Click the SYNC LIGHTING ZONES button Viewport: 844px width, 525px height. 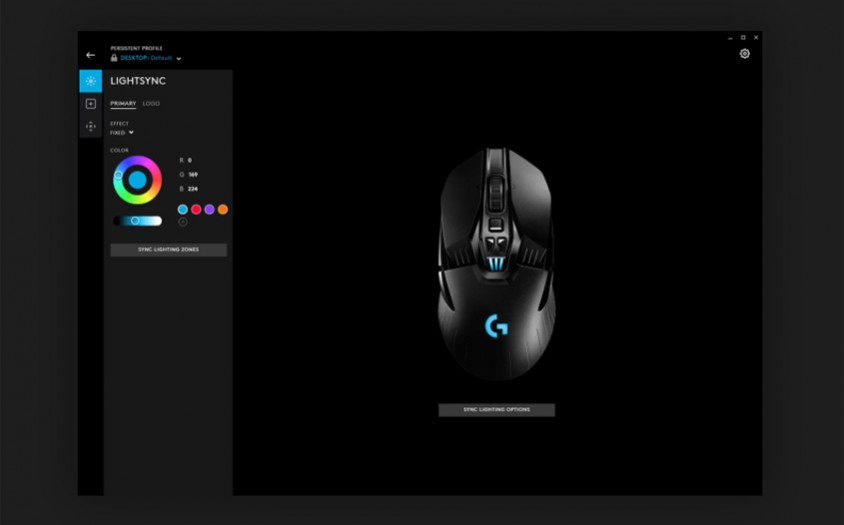(x=168, y=250)
